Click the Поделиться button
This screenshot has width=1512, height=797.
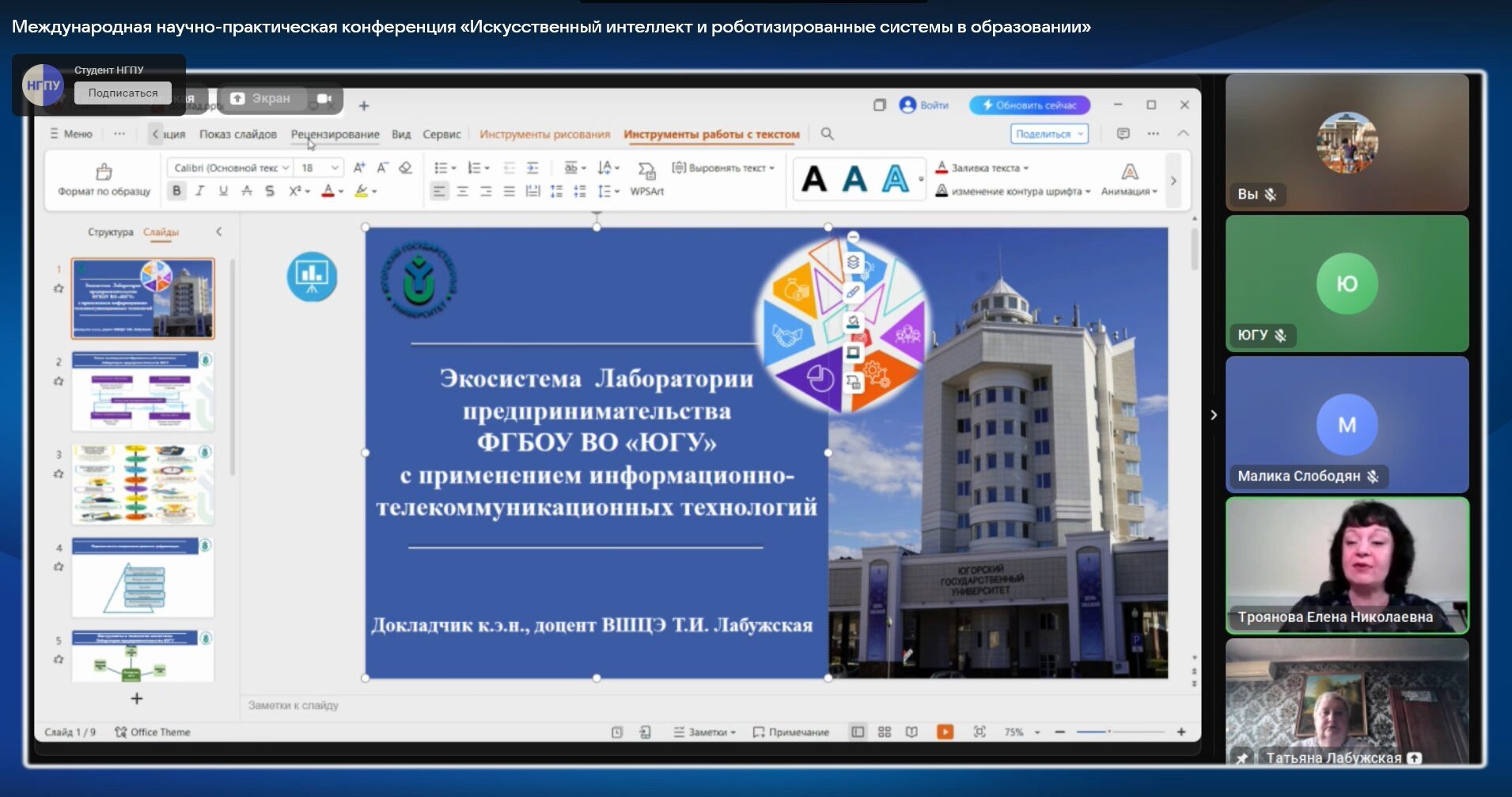[x=1048, y=134]
